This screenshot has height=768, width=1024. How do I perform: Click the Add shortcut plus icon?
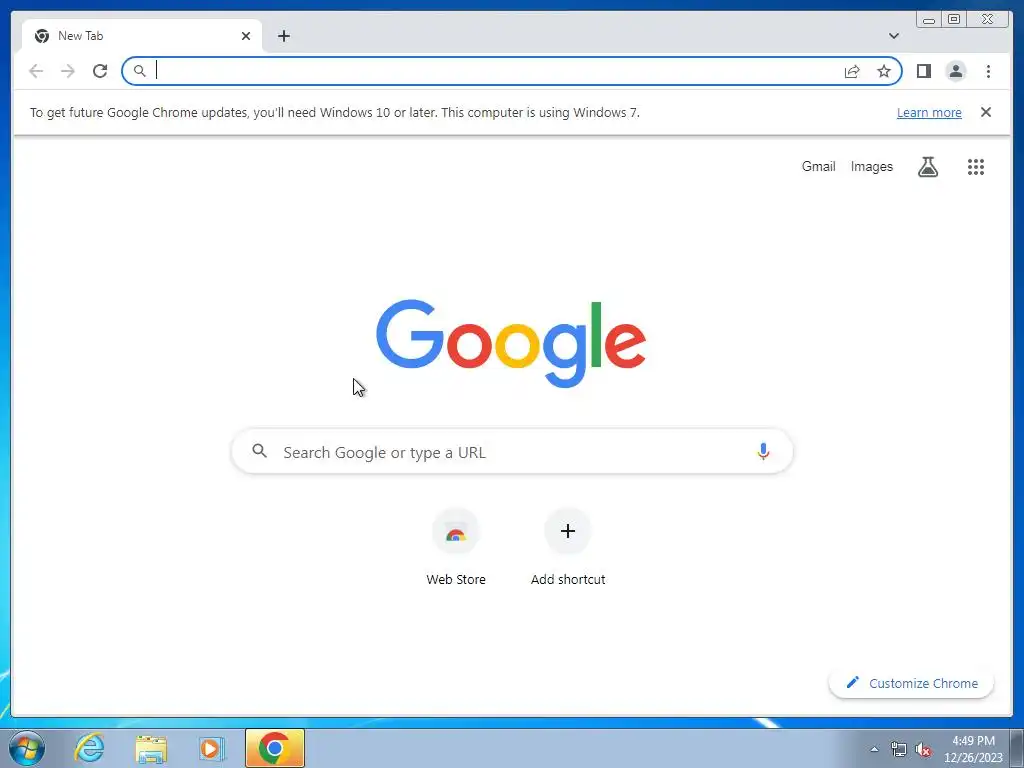568,531
